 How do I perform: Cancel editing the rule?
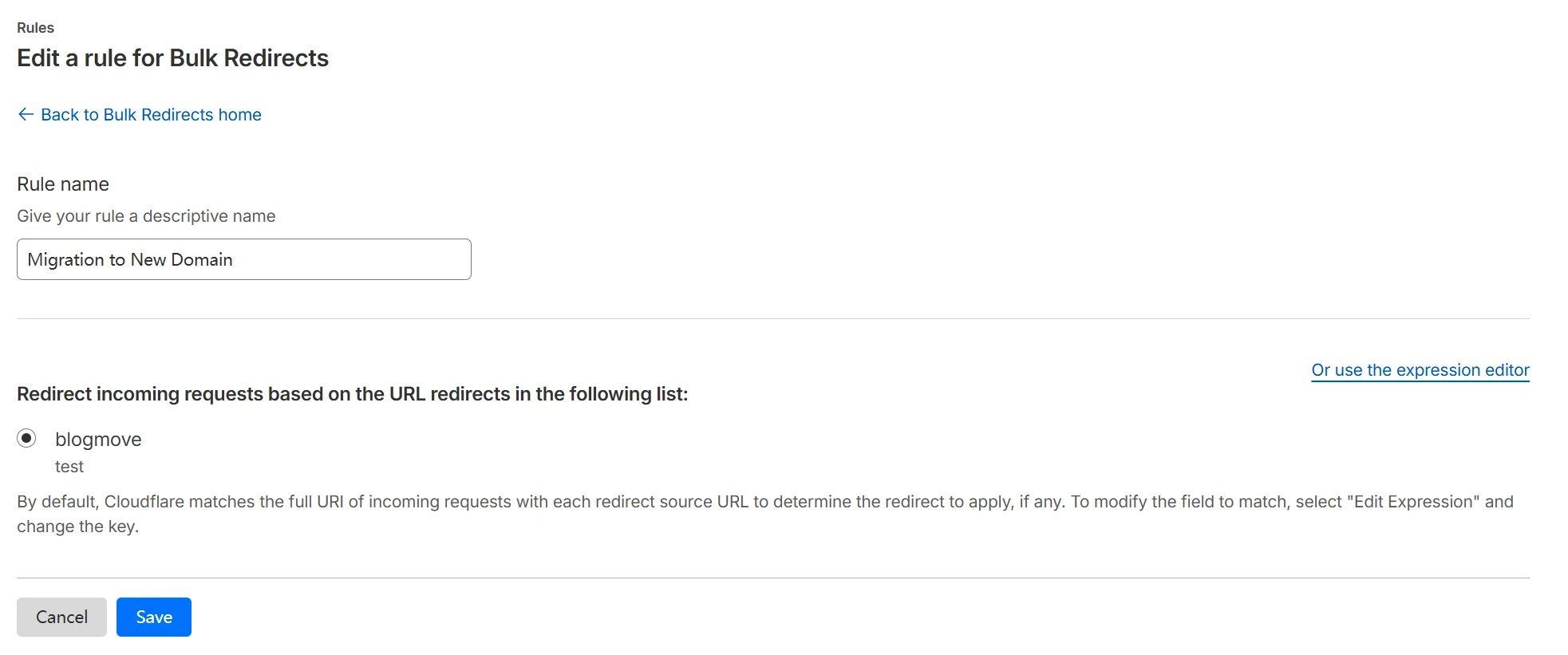click(61, 617)
